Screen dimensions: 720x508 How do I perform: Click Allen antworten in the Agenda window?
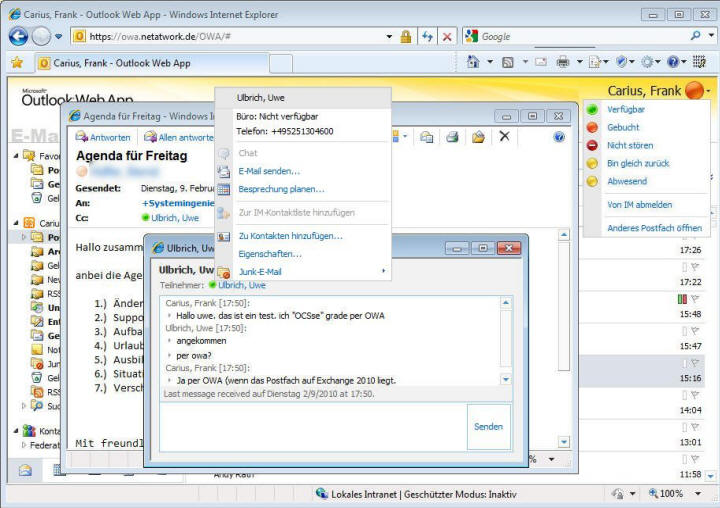(x=179, y=137)
